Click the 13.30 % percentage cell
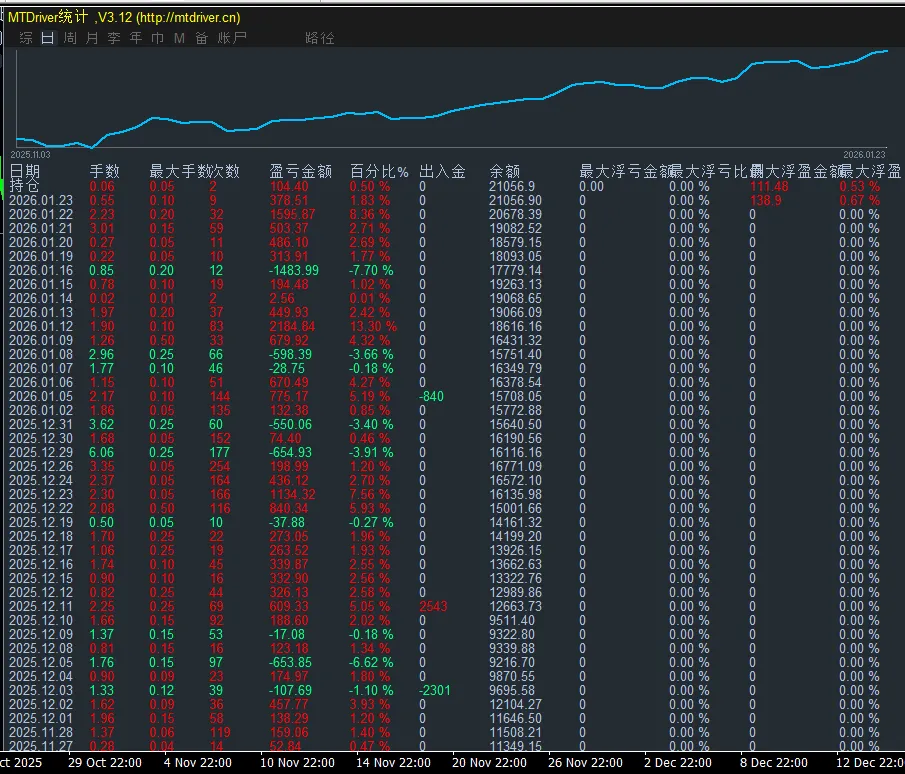Viewport: 905px width, 774px height. (x=373, y=326)
